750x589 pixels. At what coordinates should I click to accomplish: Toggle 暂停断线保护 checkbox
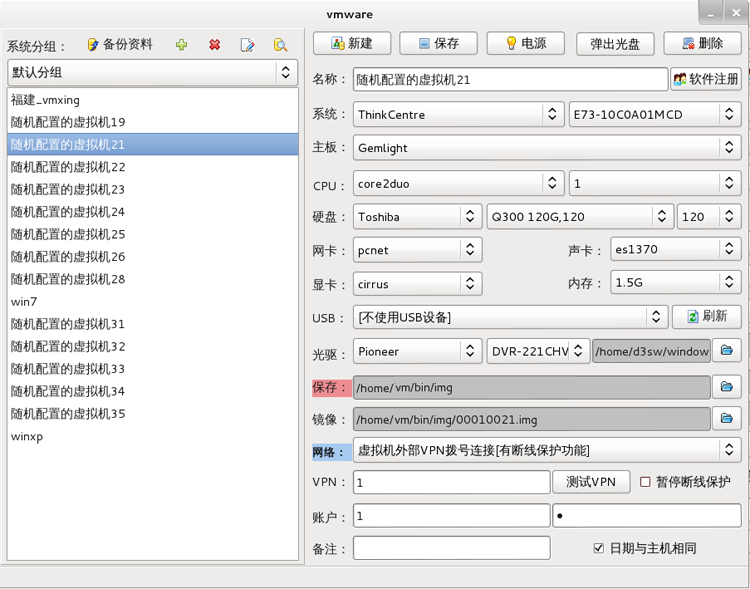click(645, 482)
